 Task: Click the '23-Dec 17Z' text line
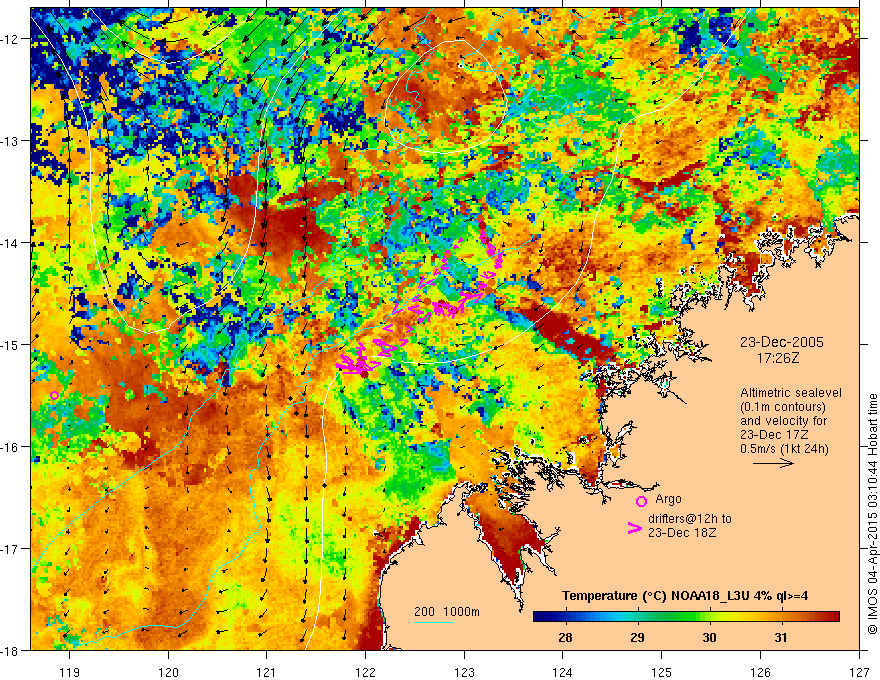pos(774,435)
